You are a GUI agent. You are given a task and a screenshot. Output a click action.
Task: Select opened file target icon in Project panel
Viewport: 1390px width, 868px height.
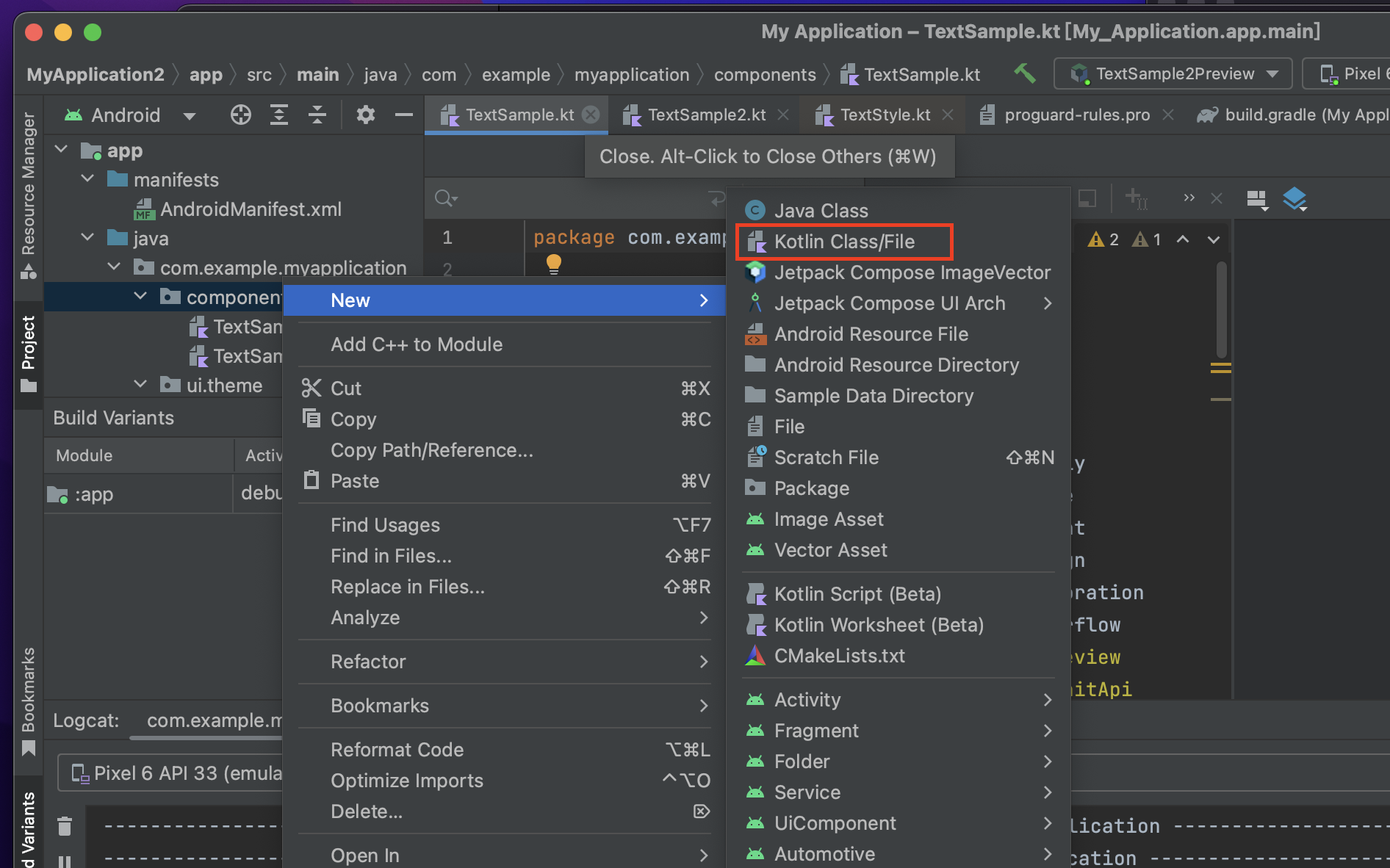(241, 115)
